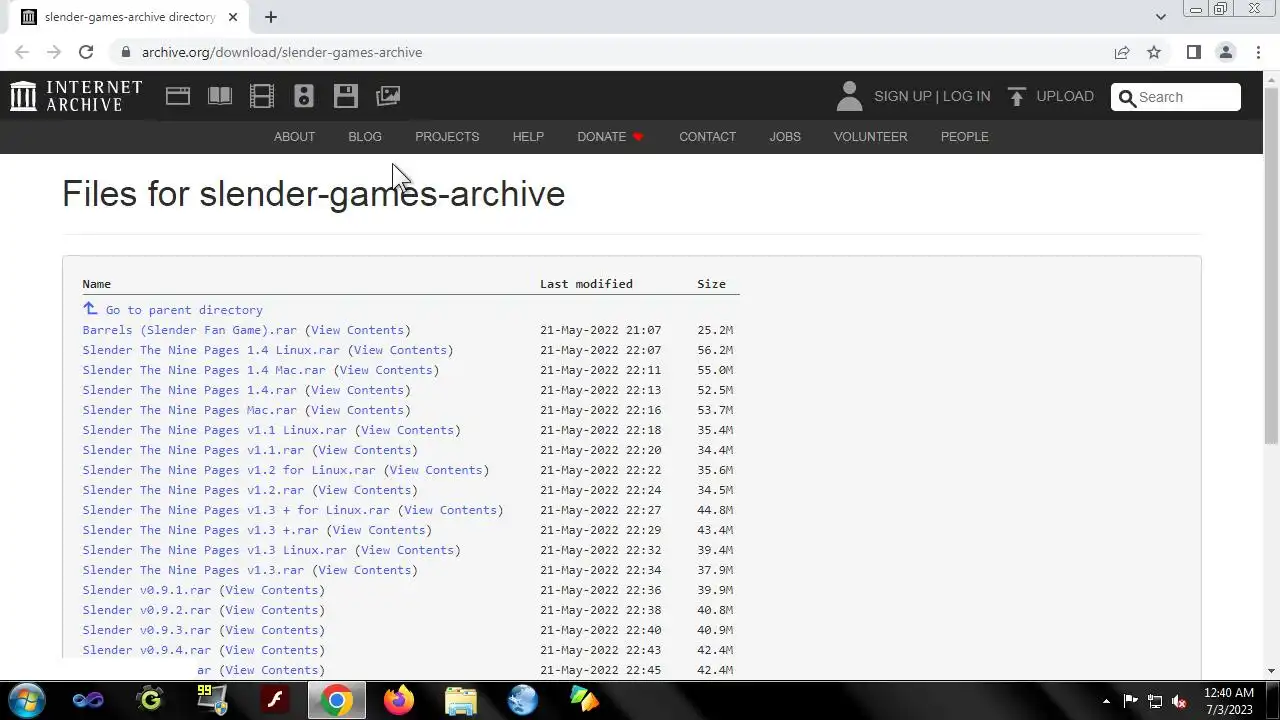Click the page vertical scrollbar thumb
1280x720 pixels.
[x=1272, y=264]
